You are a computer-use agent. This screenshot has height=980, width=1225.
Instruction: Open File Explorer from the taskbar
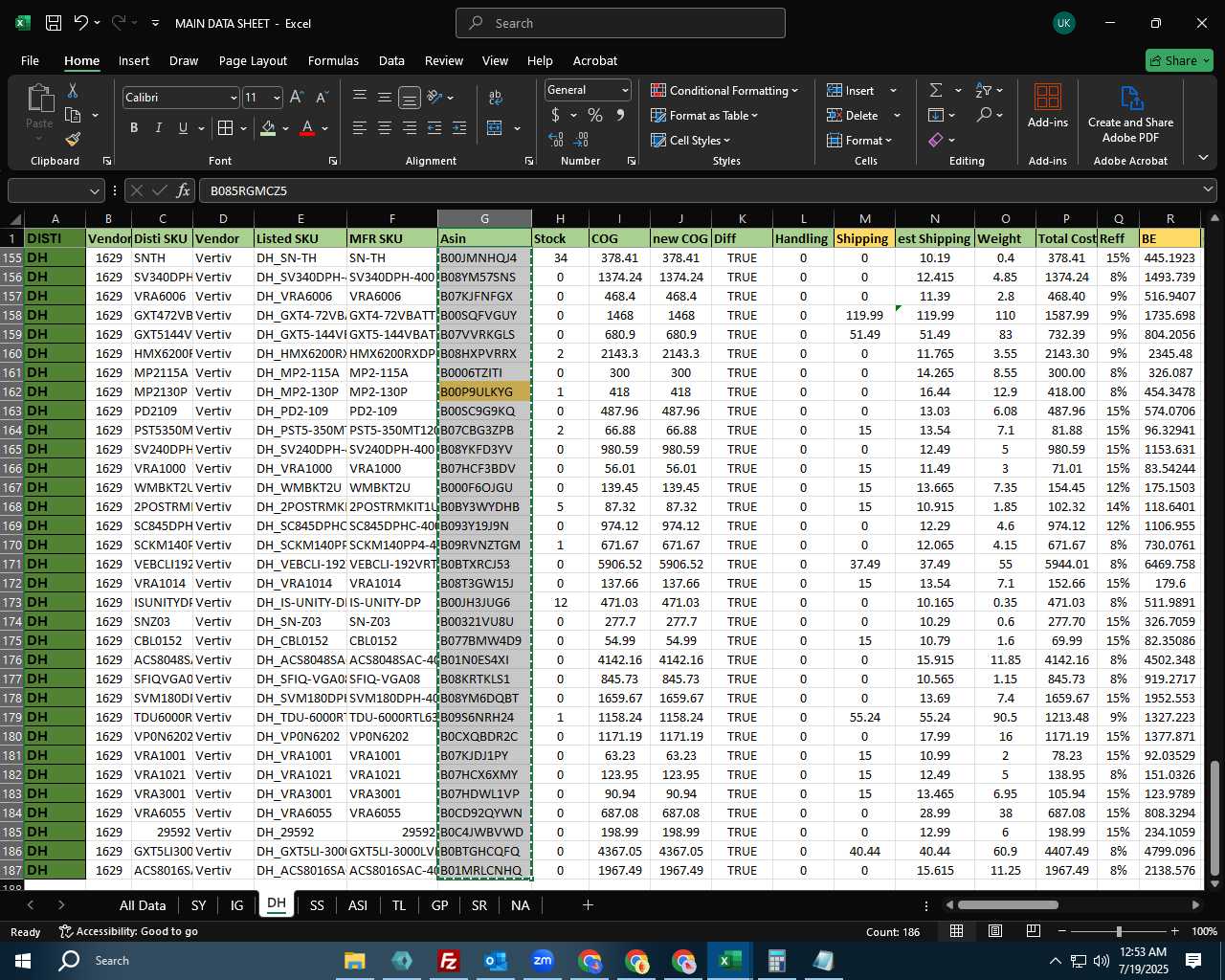[355, 961]
